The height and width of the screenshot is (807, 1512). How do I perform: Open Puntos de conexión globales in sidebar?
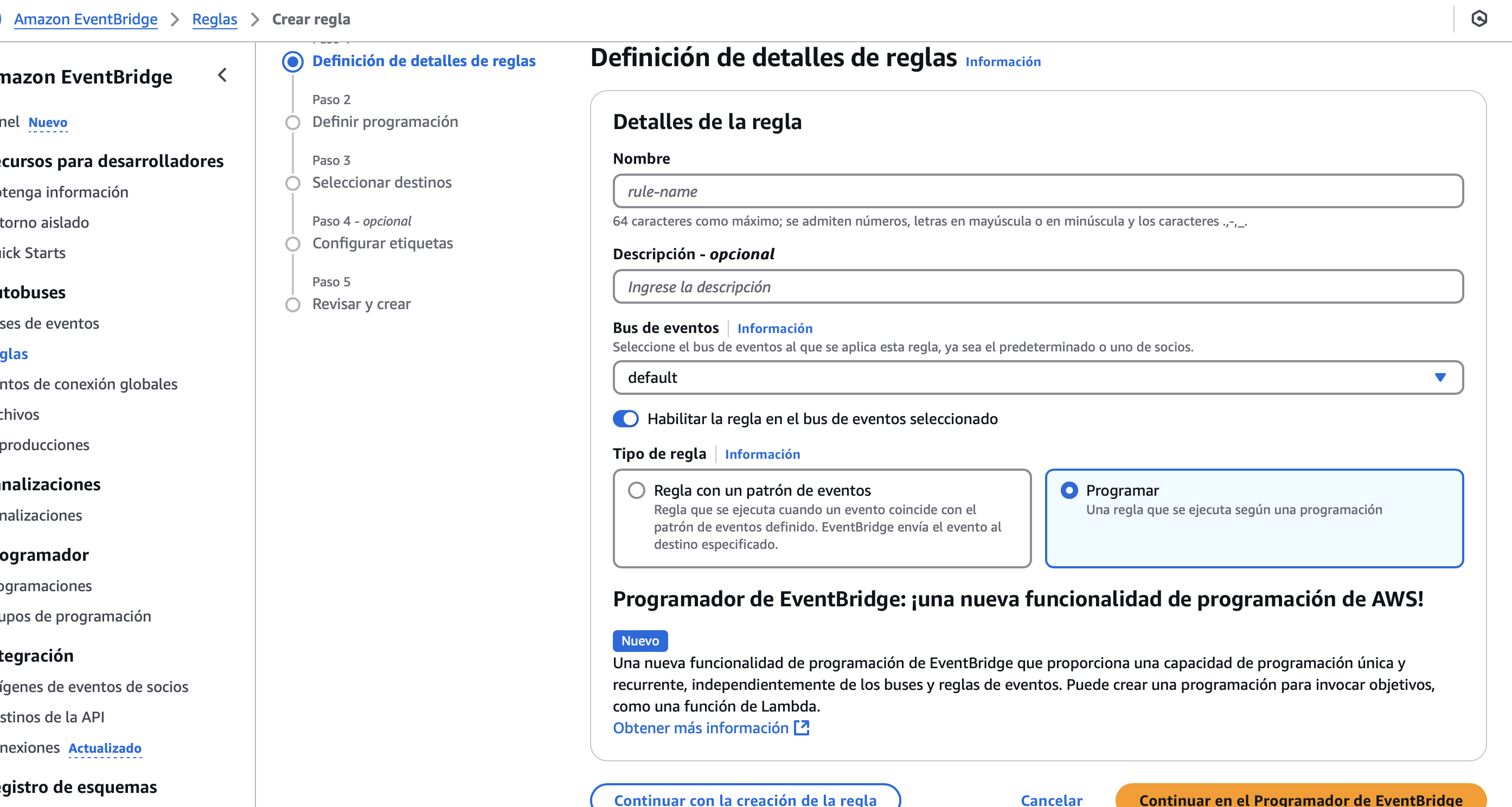88,385
